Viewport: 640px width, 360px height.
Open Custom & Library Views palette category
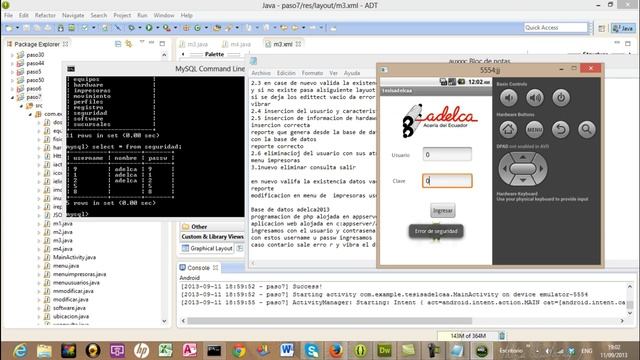coord(212,237)
